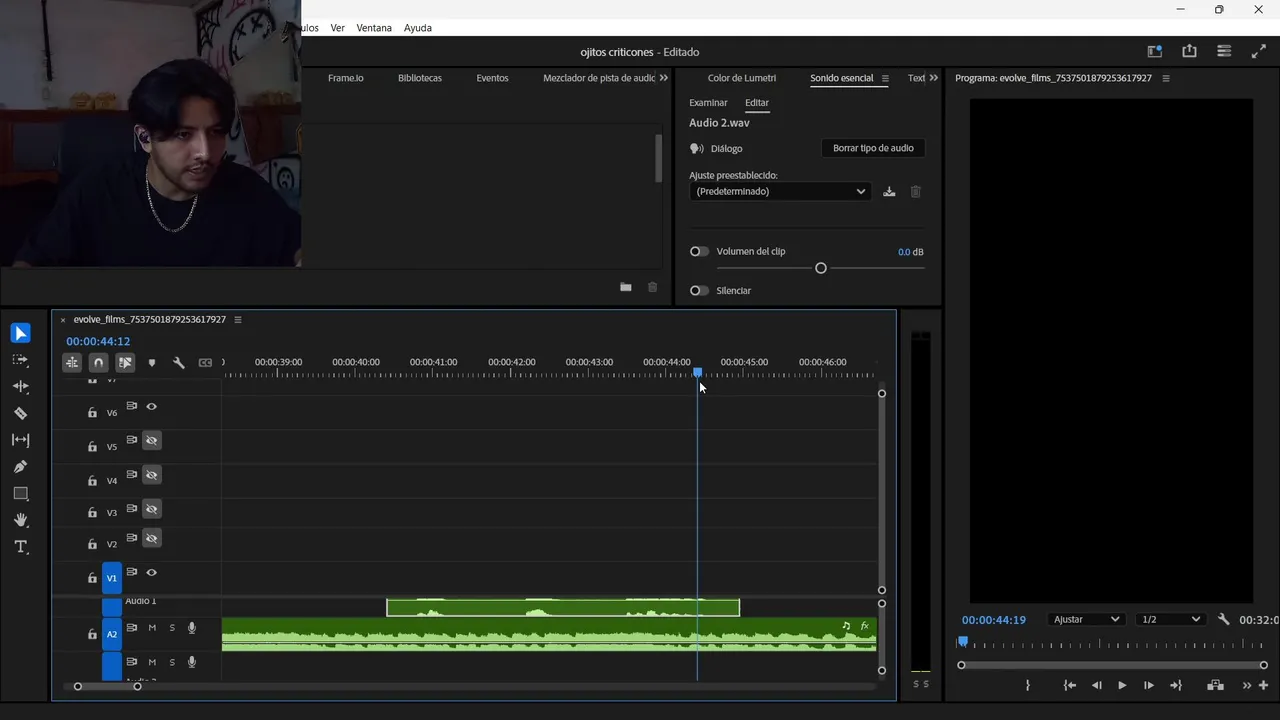
Task: Go to In point in program monitor
Action: 1070,686
